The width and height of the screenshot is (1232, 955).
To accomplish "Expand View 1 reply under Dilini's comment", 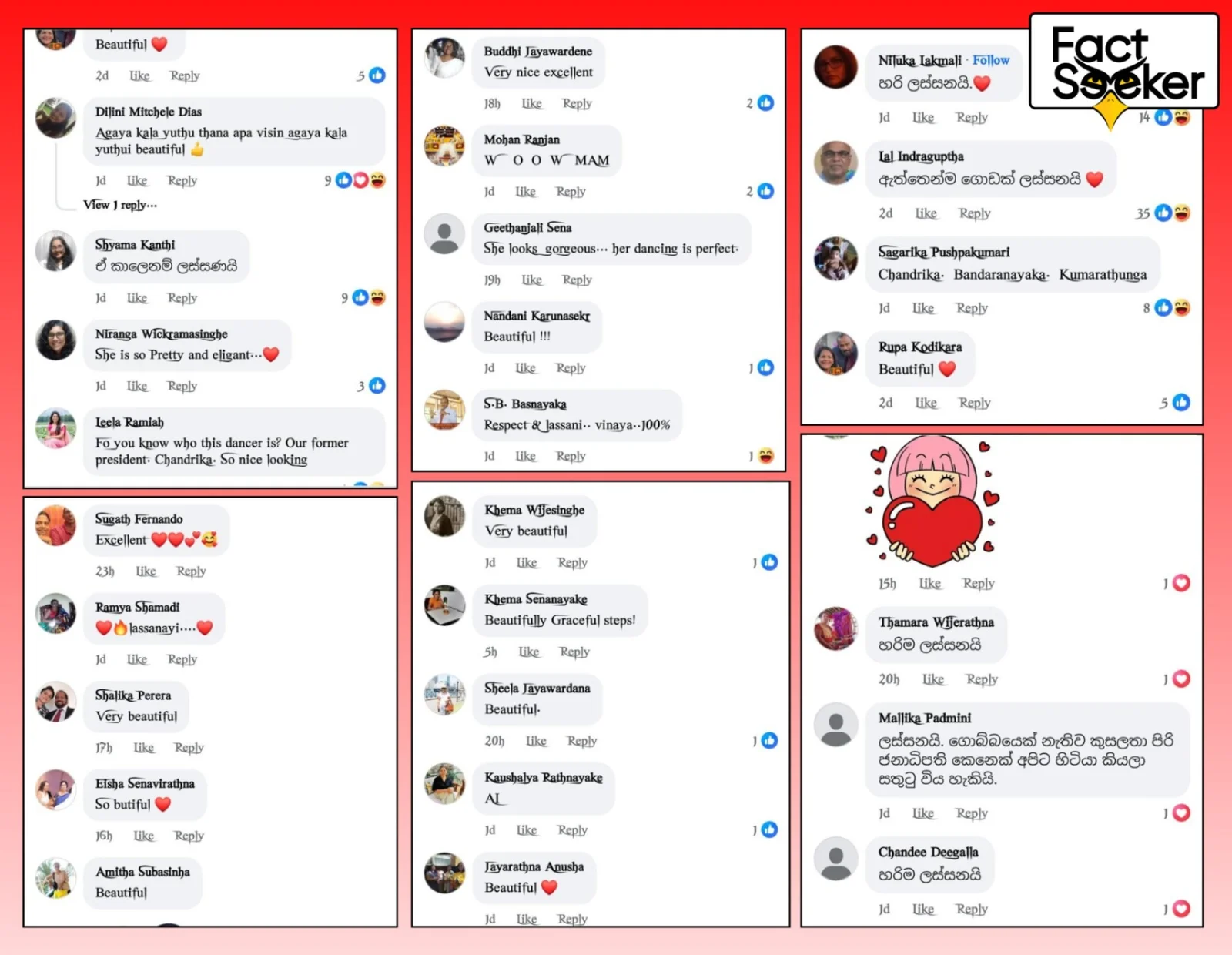I will point(120,205).
